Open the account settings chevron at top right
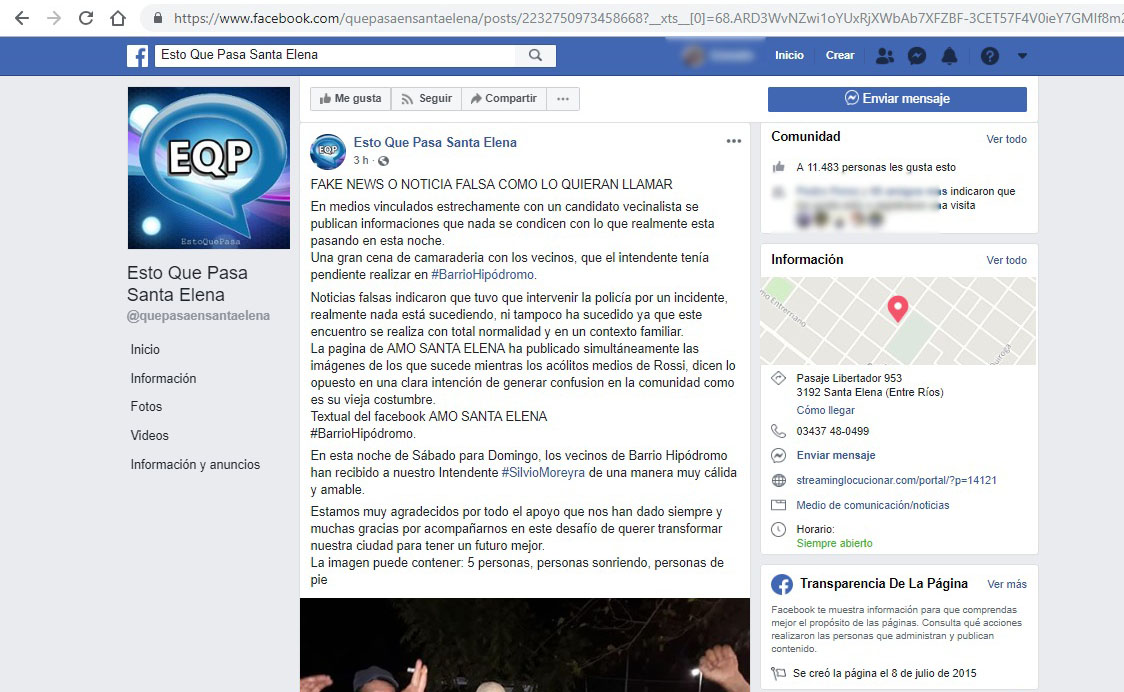This screenshot has height=692, width=1124. point(1021,56)
